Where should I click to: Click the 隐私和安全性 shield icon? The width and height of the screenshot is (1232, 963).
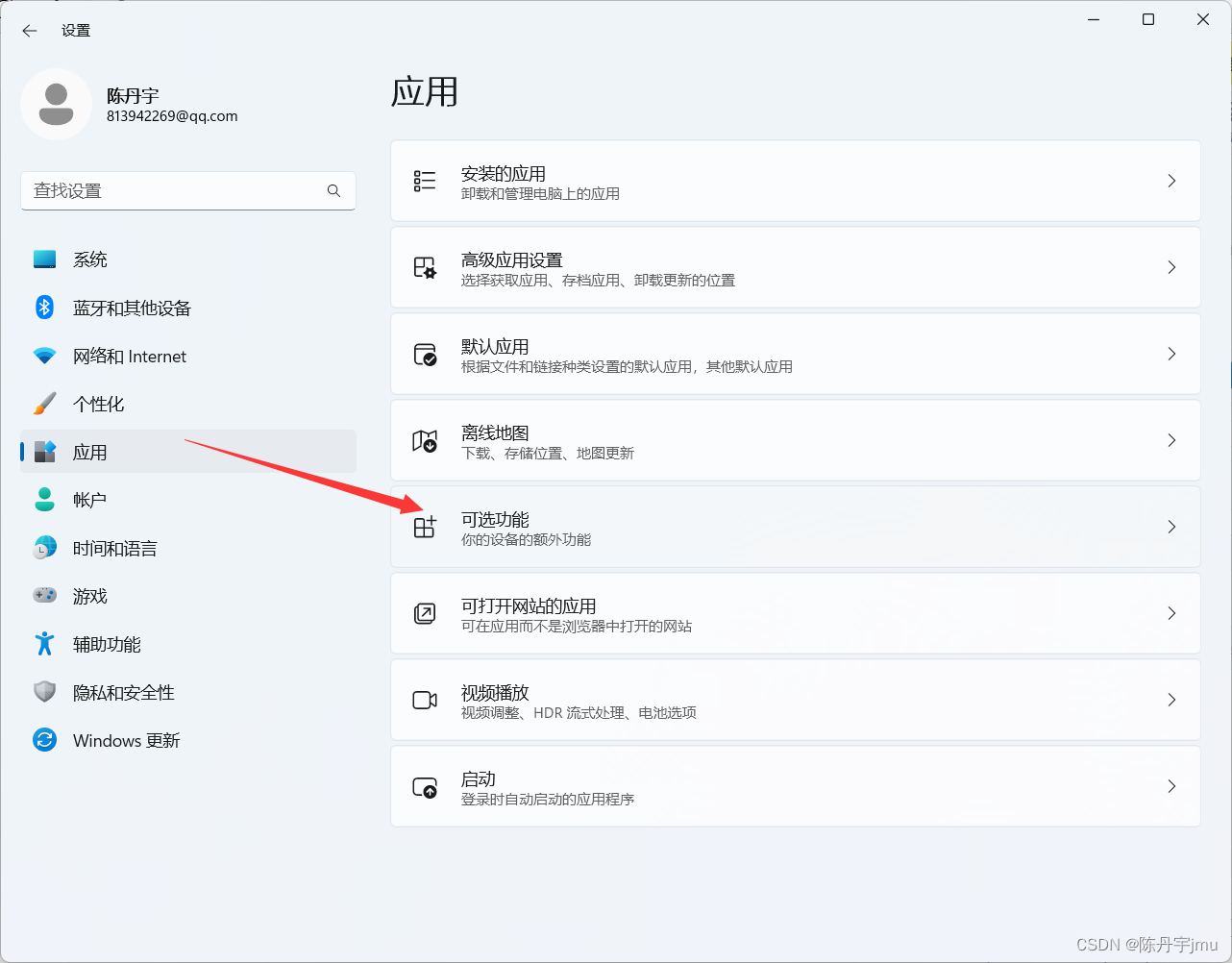pos(45,692)
